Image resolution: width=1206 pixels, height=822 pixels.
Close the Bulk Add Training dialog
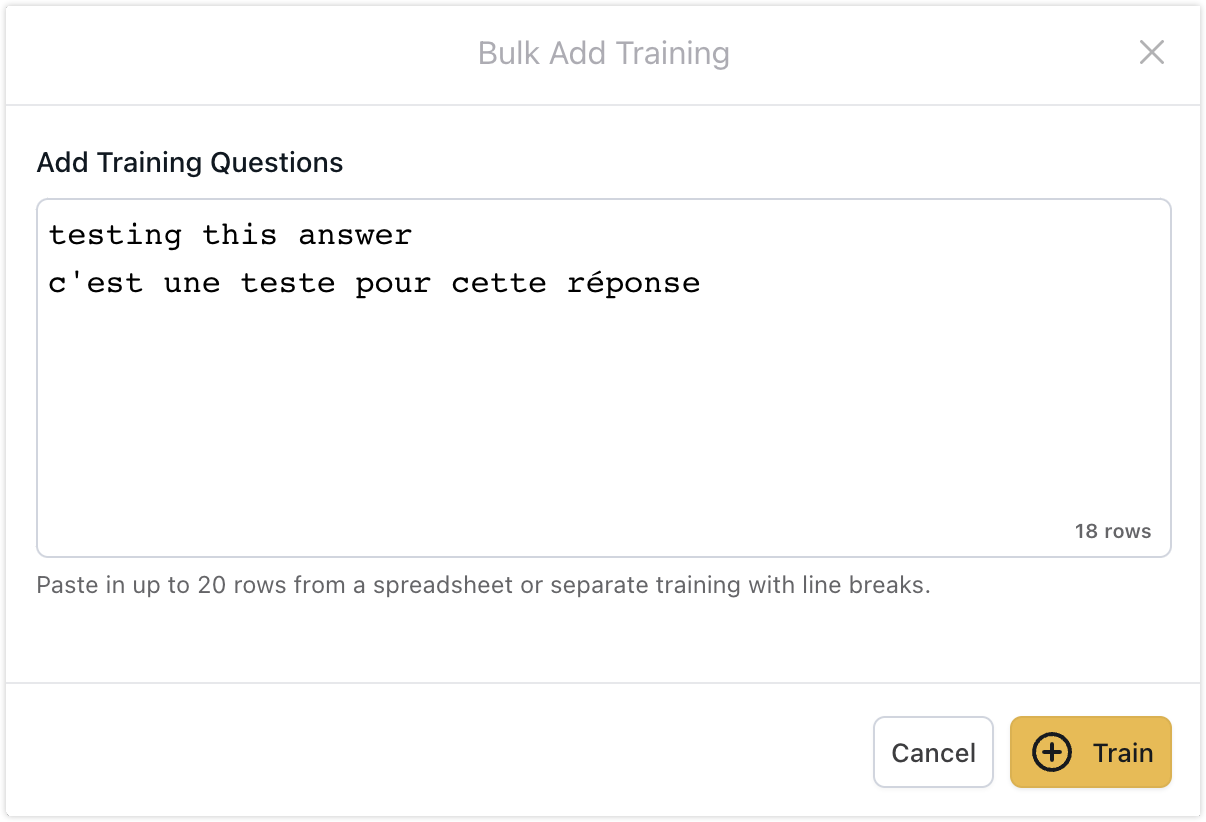(1152, 53)
